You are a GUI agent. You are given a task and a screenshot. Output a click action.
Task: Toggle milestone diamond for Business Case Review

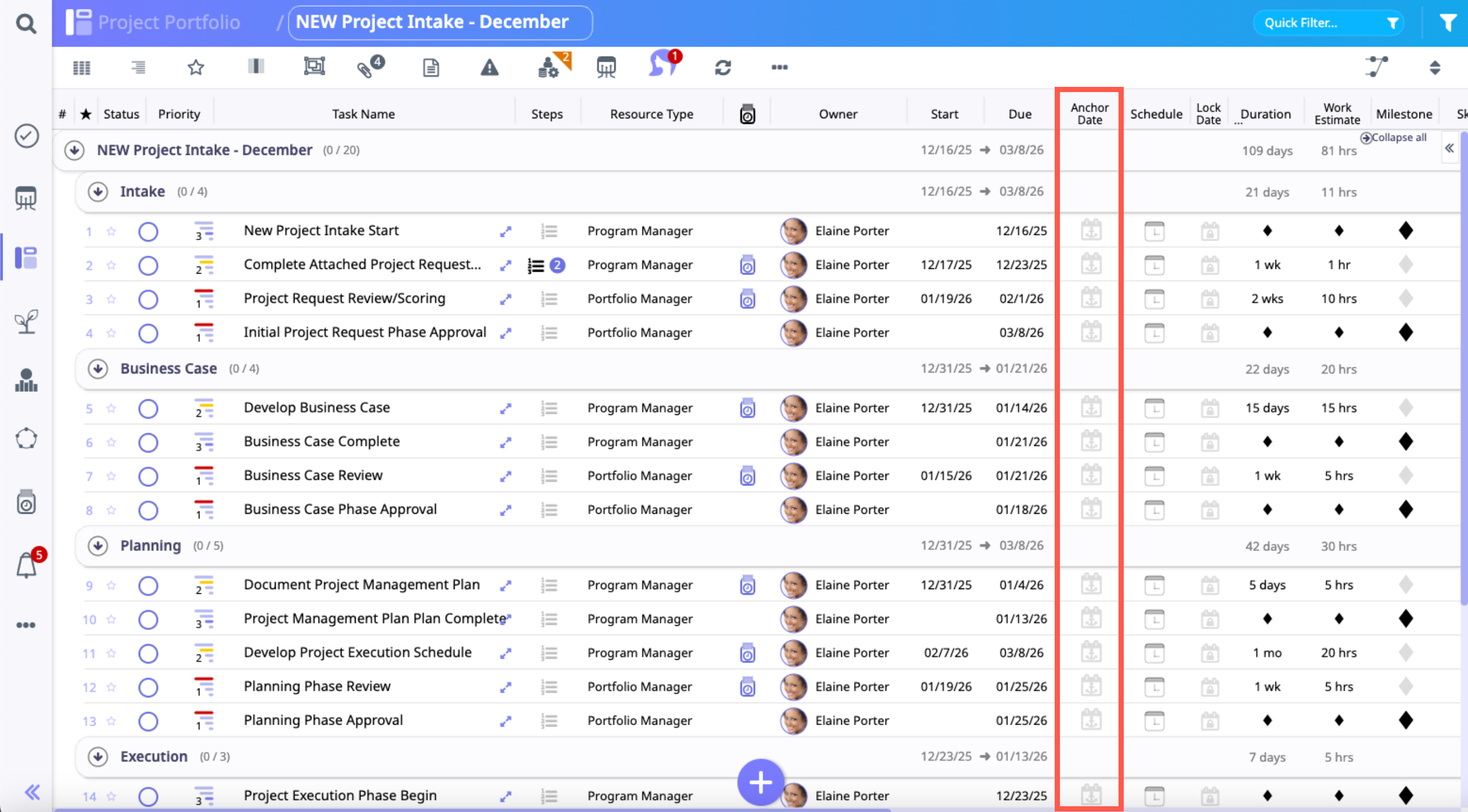[1405, 476]
